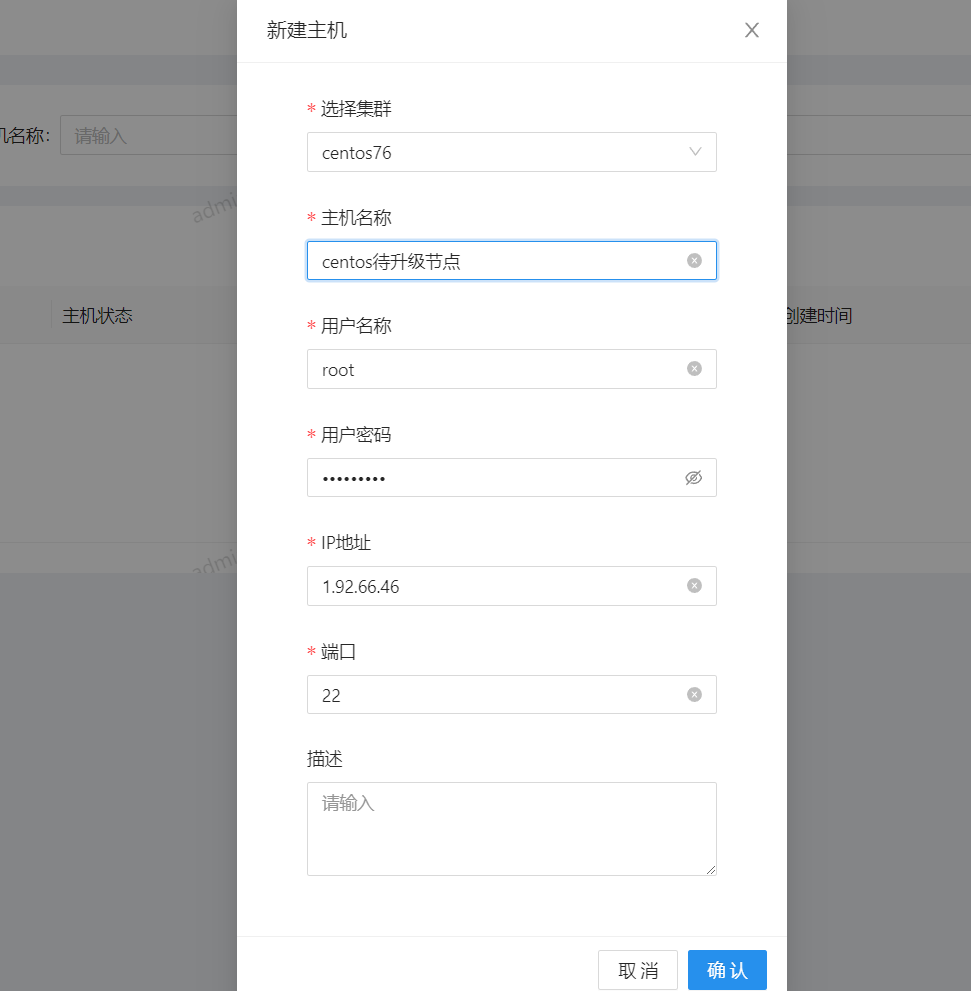Select the IP地址 input field
Screen dimensions: 971x991
500,586
